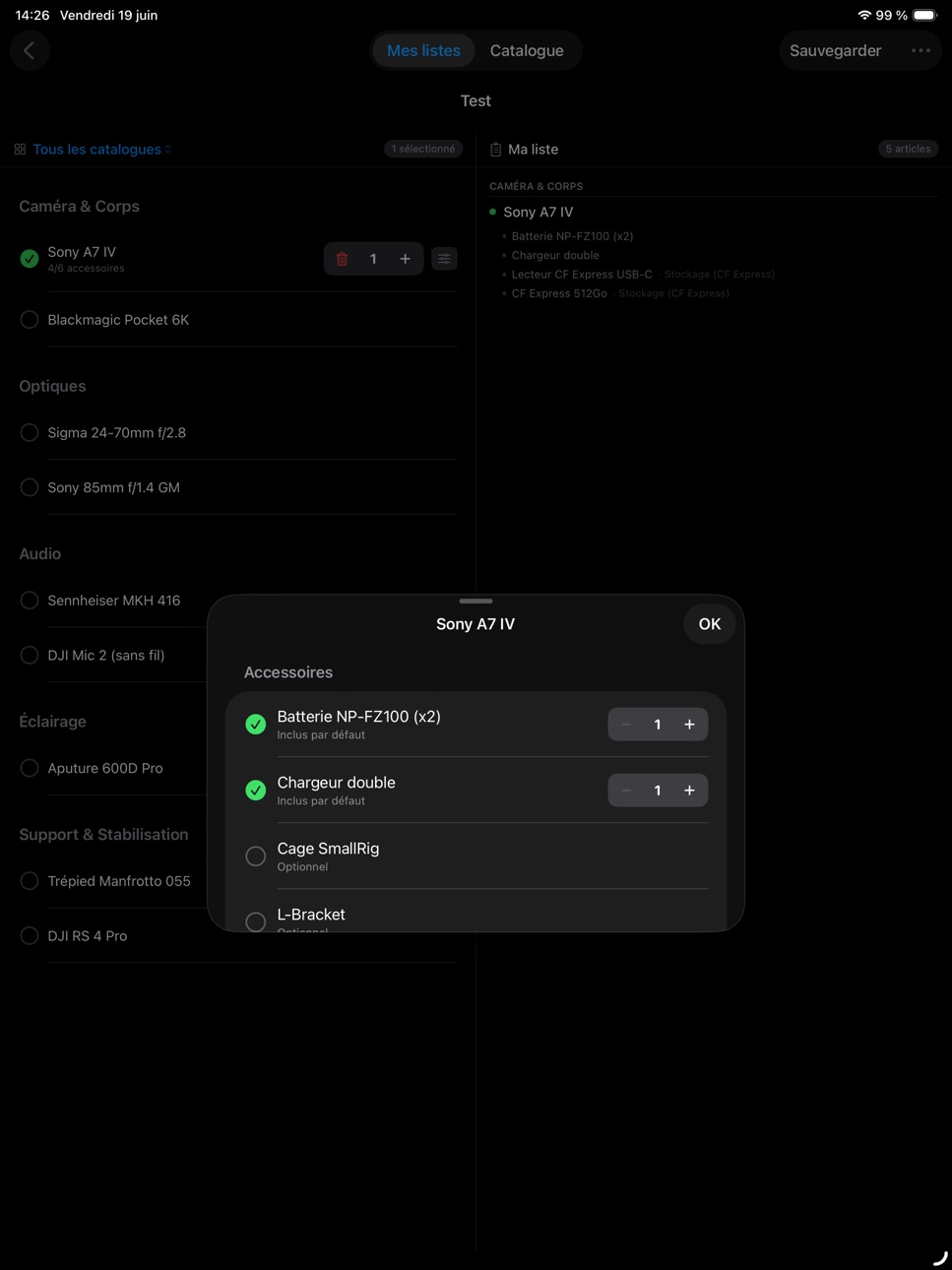Click Lecteur CF Express USB-C entry
The height and width of the screenshot is (1270, 952).
point(582,275)
